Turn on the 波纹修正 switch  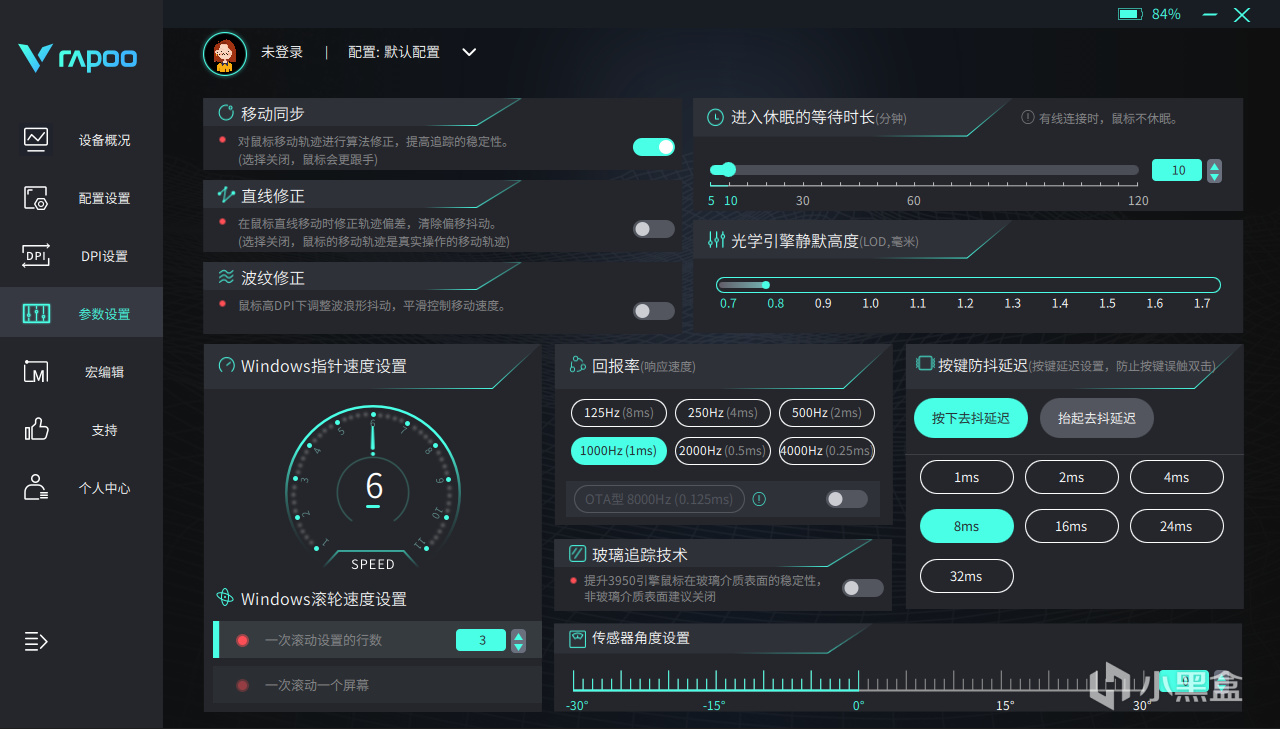[654, 311]
